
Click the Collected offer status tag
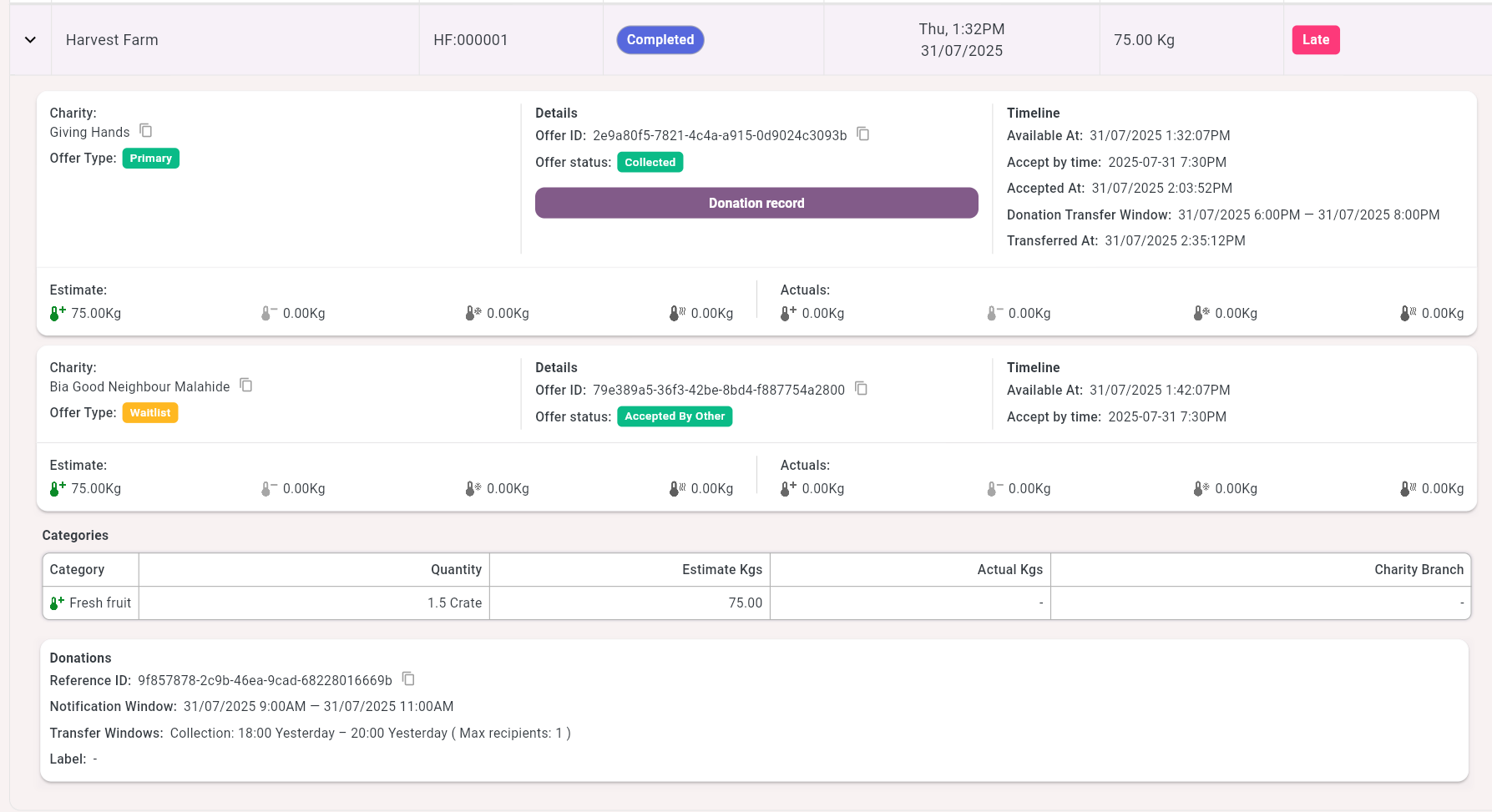650,163
